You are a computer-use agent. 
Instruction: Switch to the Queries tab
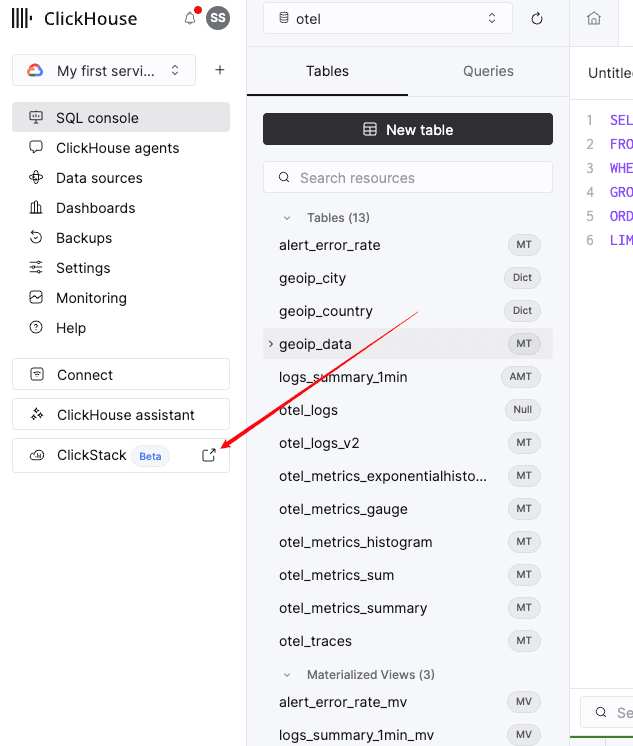tap(488, 71)
